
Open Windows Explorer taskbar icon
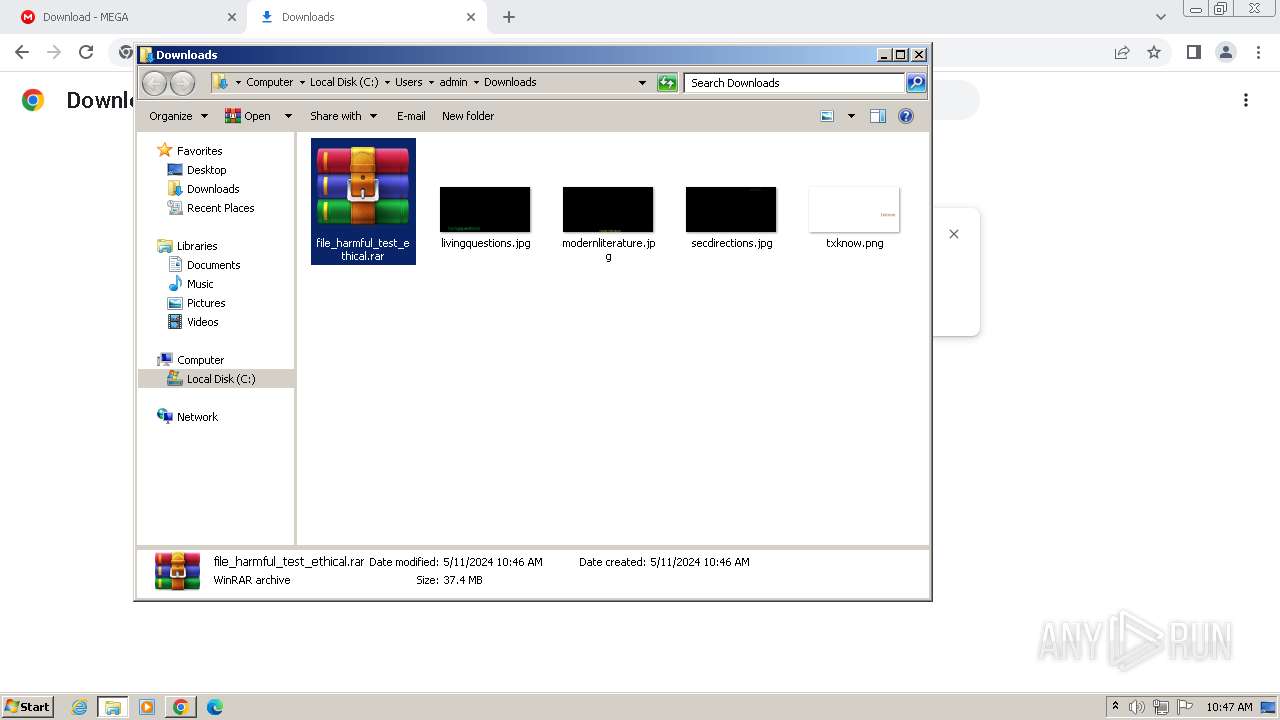coord(113,707)
